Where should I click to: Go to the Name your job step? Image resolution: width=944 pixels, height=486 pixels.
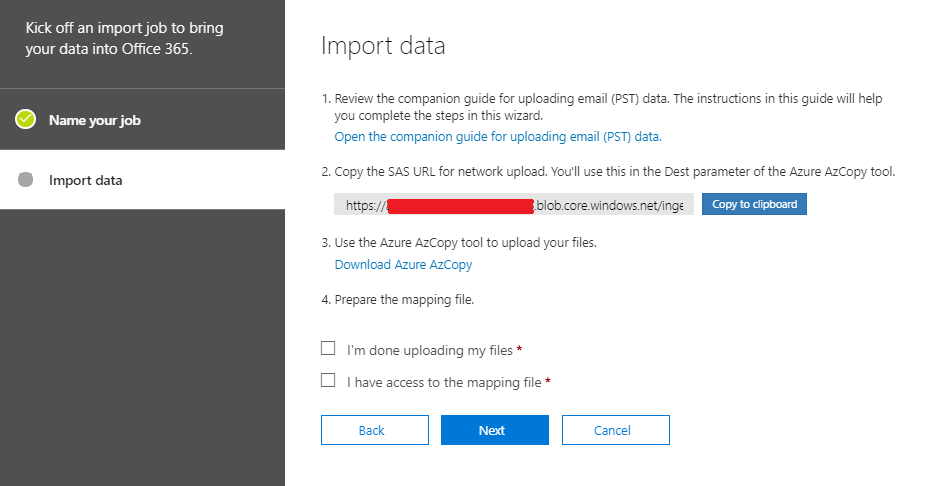[95, 120]
